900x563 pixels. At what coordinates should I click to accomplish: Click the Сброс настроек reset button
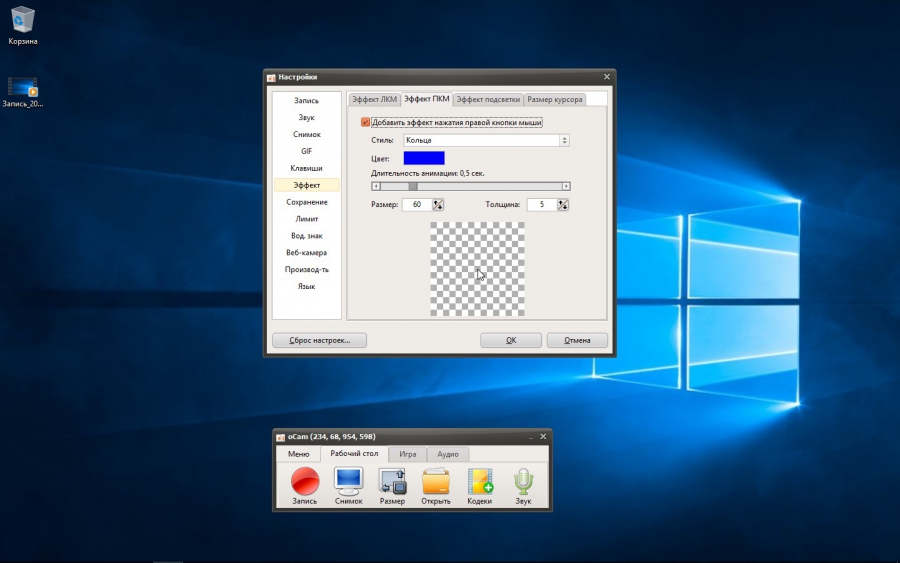(319, 340)
